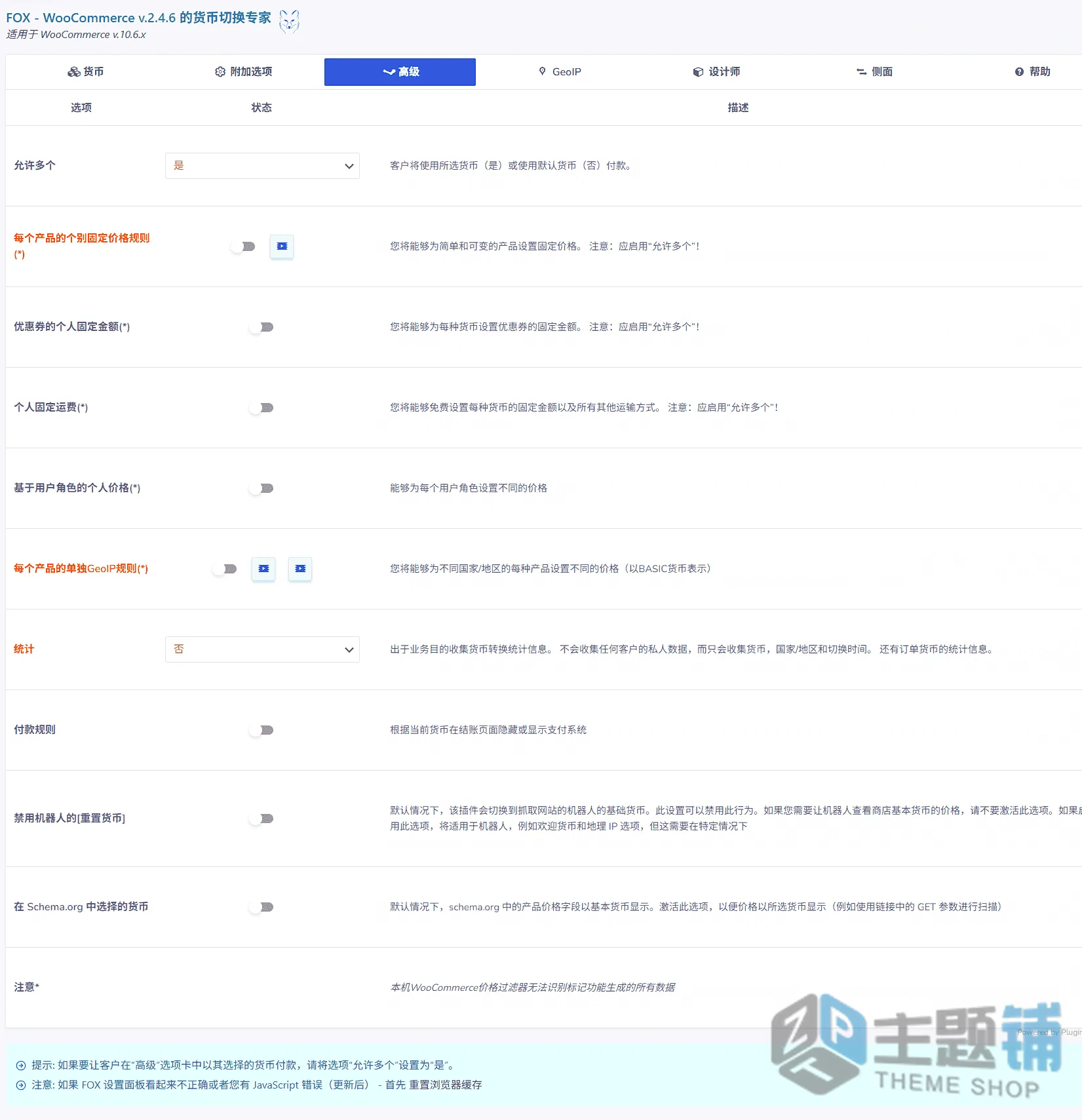Play the video help for 个别固定价格规则

click(282, 246)
